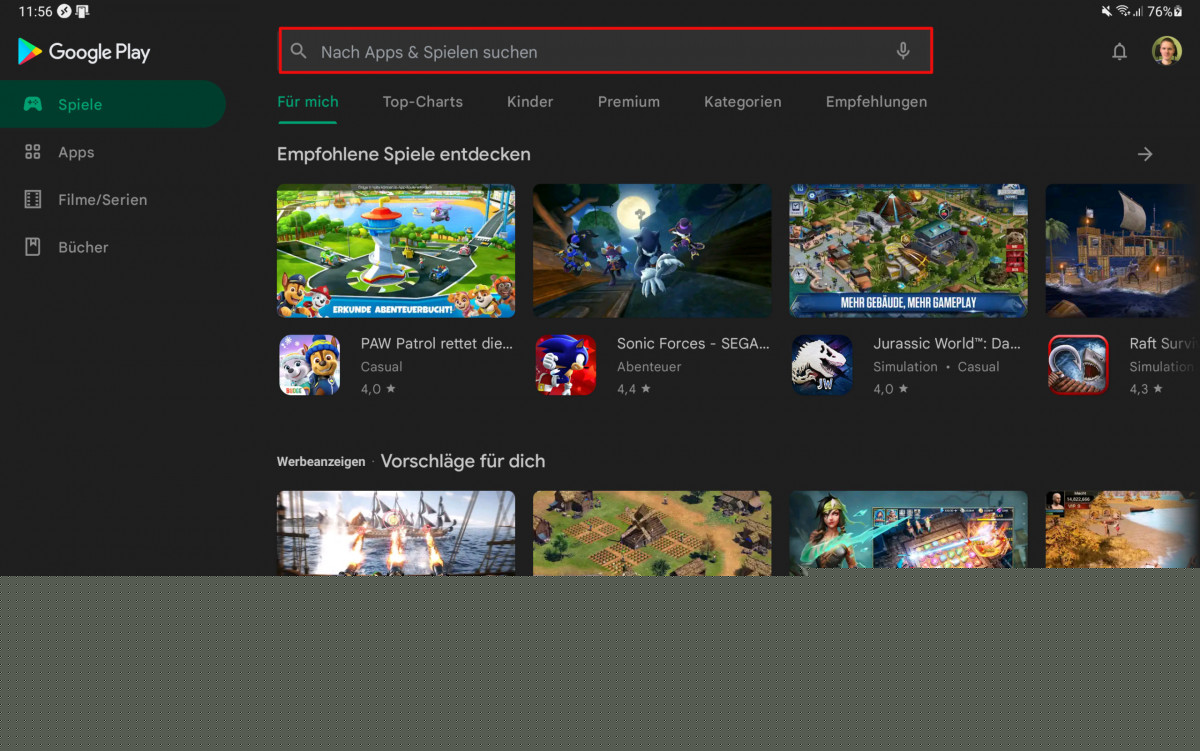Screen dimensions: 1200x751
Task: Open the Premium tab
Action: tap(629, 102)
